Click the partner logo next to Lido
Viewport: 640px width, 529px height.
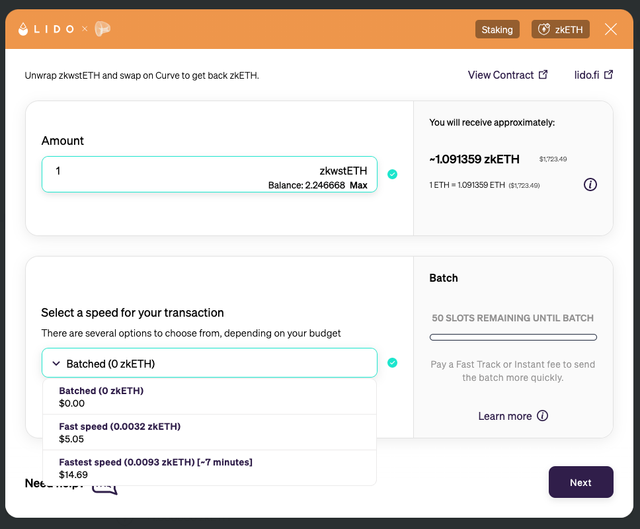click(102, 29)
